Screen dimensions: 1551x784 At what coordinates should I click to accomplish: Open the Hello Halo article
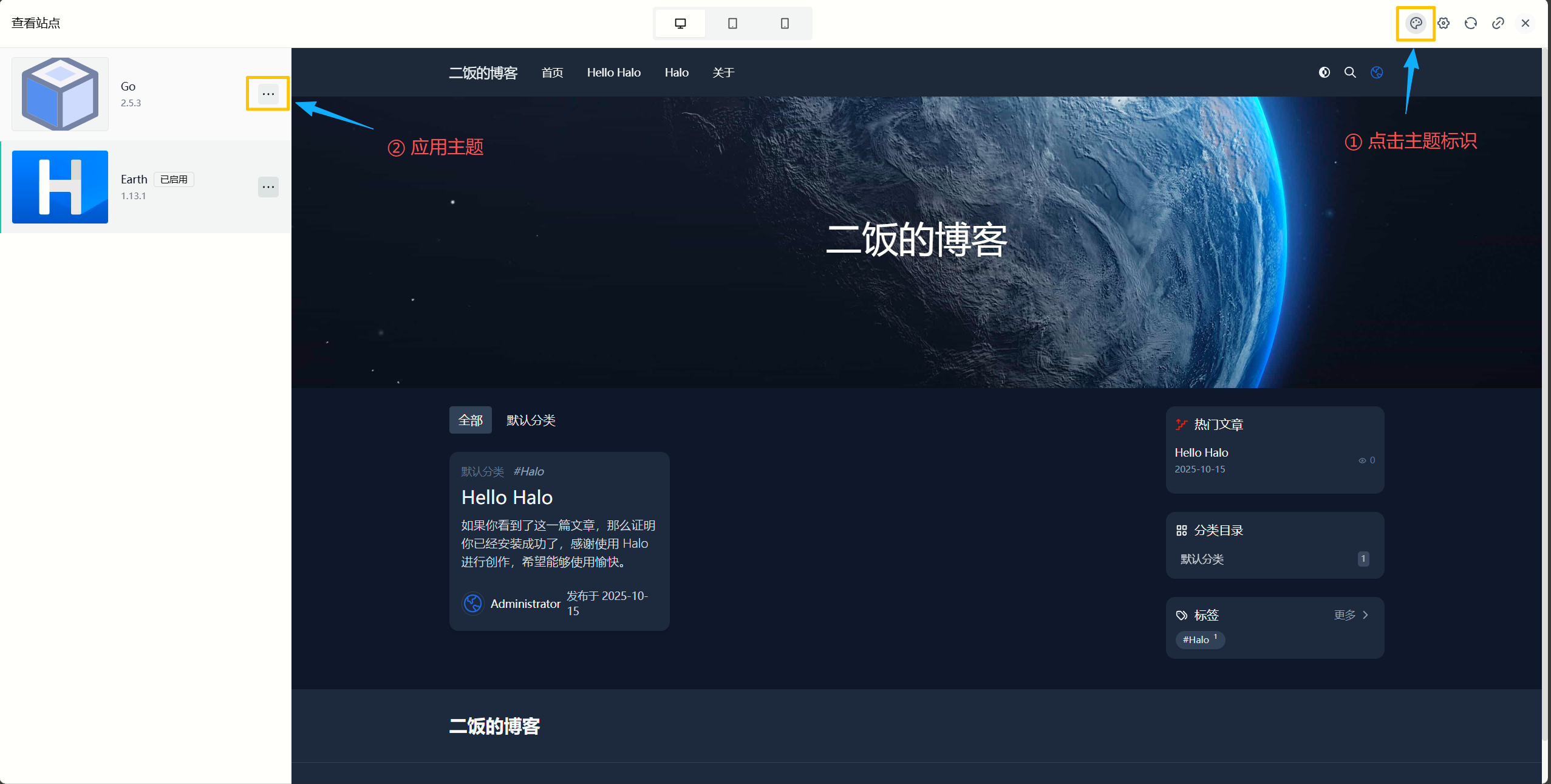pos(506,497)
